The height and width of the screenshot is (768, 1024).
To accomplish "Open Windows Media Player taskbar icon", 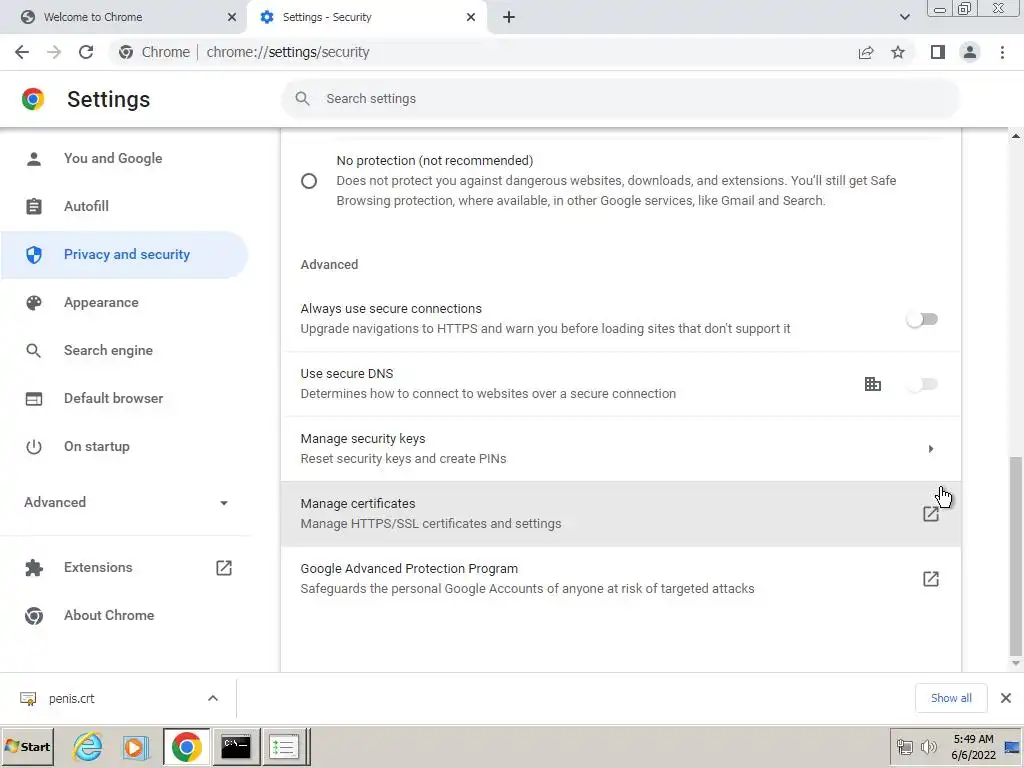I will (x=136, y=746).
